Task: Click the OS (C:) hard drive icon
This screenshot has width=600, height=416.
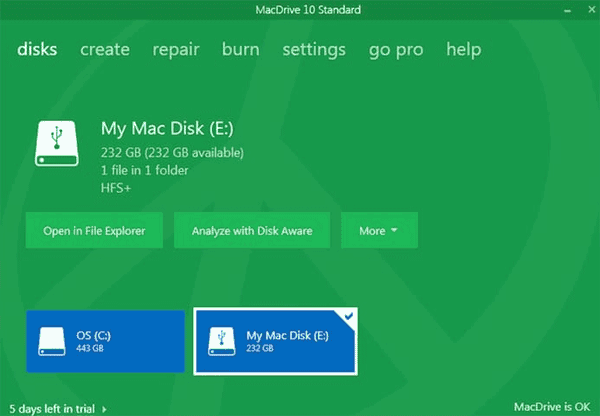Action: (52, 341)
